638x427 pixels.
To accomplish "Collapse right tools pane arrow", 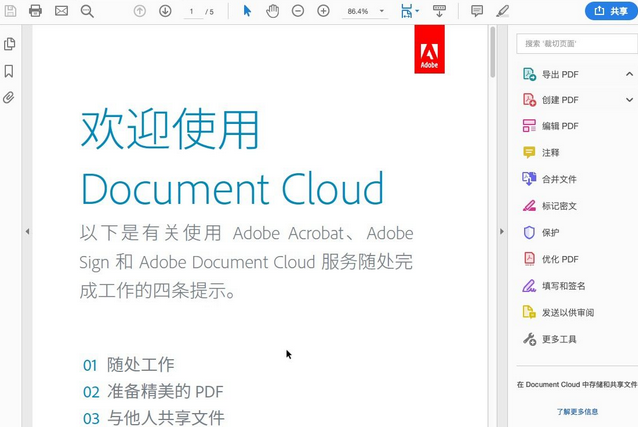I will click(x=502, y=232).
